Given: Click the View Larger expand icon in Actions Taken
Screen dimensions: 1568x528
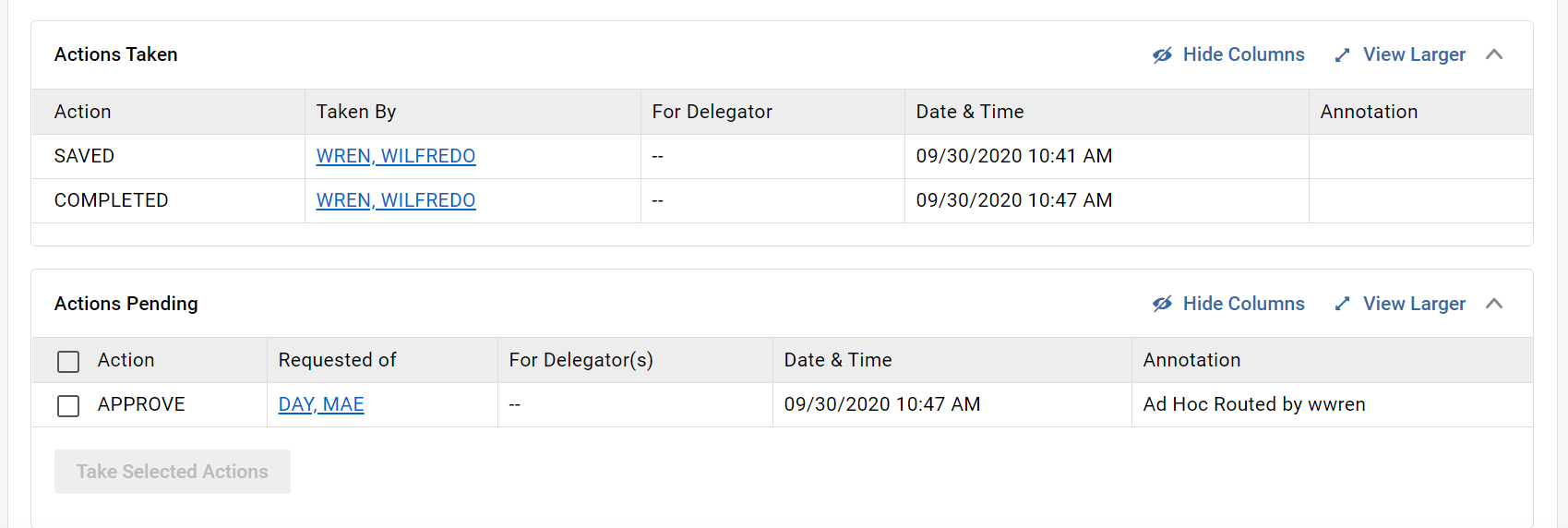Looking at the screenshot, I should 1342,55.
